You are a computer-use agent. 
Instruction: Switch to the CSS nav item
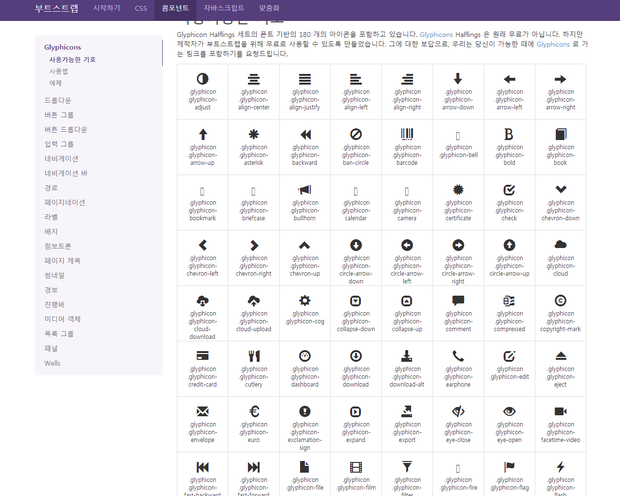[x=140, y=8]
